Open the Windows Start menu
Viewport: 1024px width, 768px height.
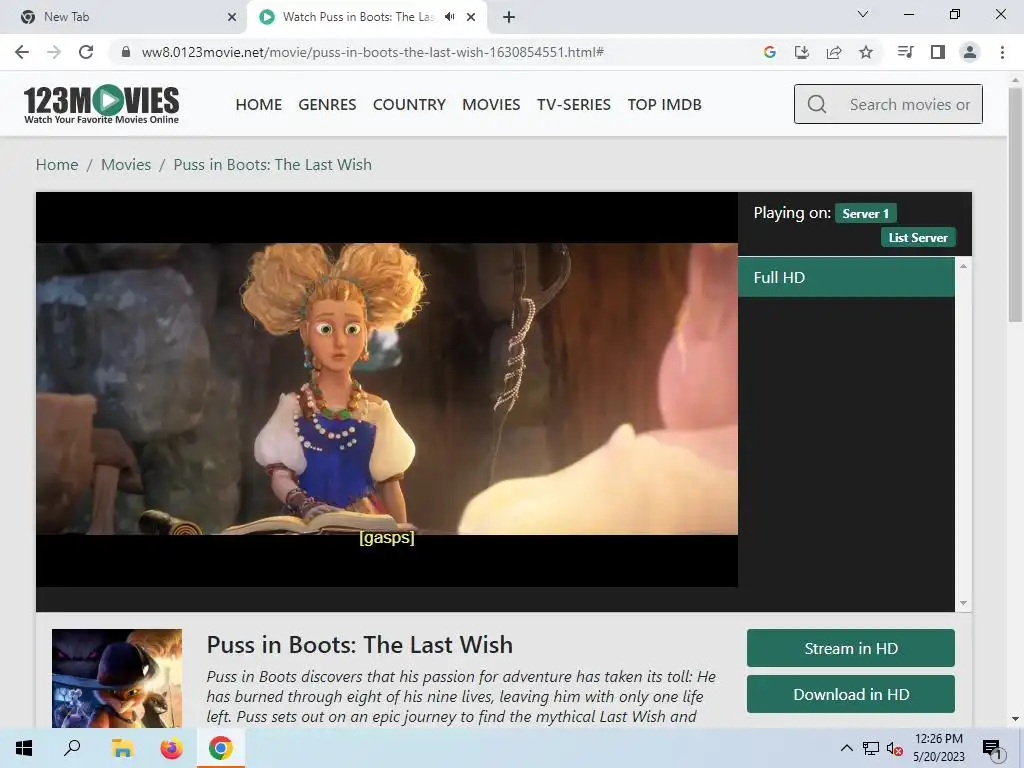(x=24, y=748)
